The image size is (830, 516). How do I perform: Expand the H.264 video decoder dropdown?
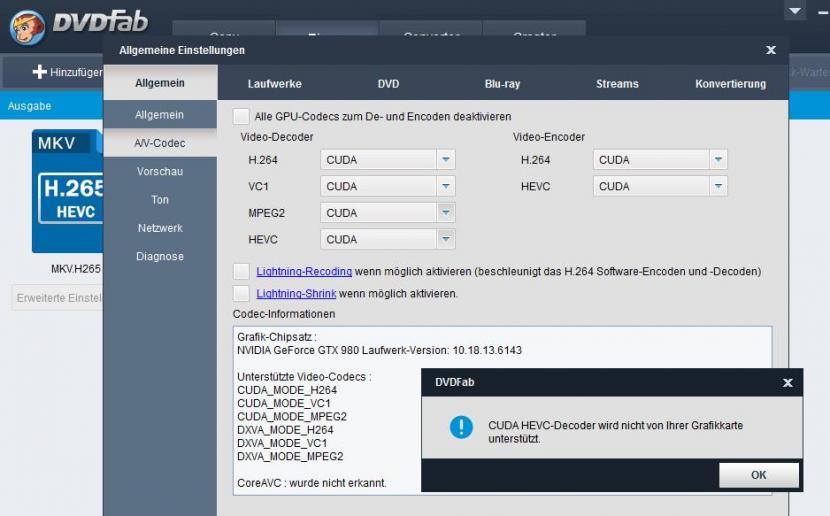point(446,160)
